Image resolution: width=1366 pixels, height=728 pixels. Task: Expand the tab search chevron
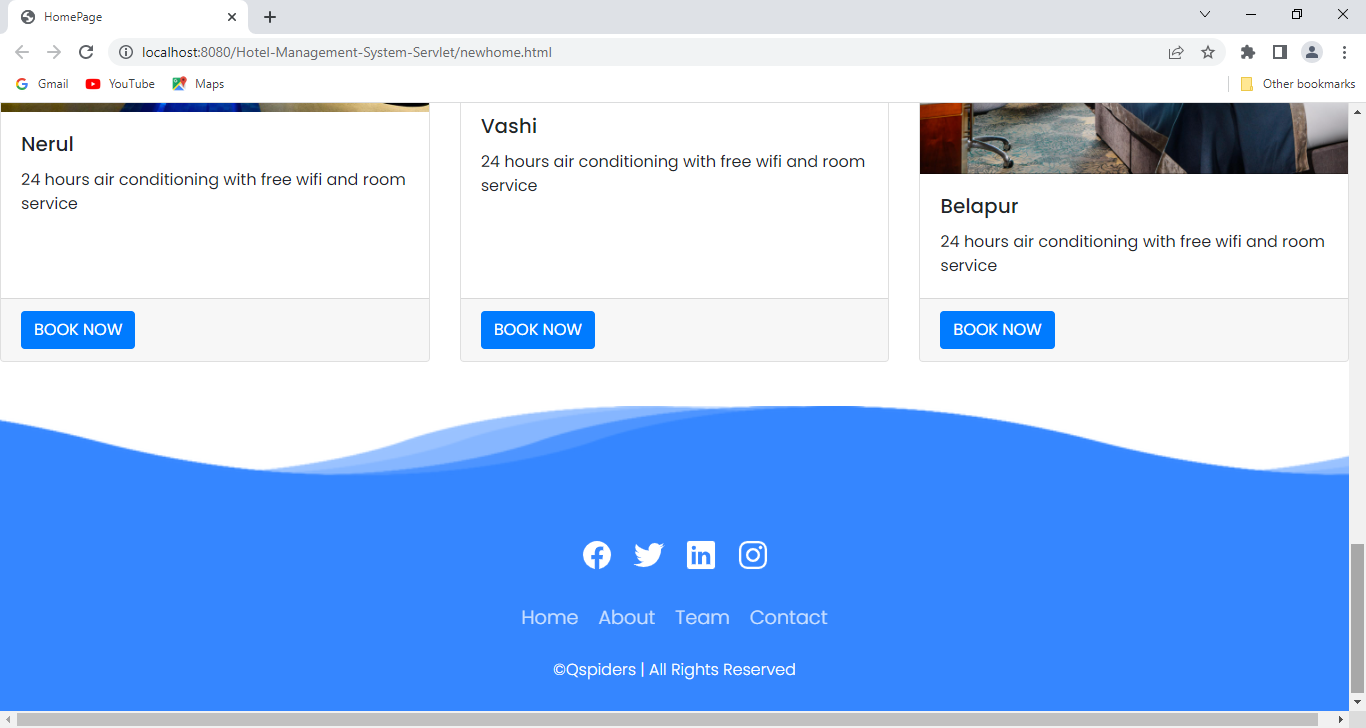[1205, 14]
